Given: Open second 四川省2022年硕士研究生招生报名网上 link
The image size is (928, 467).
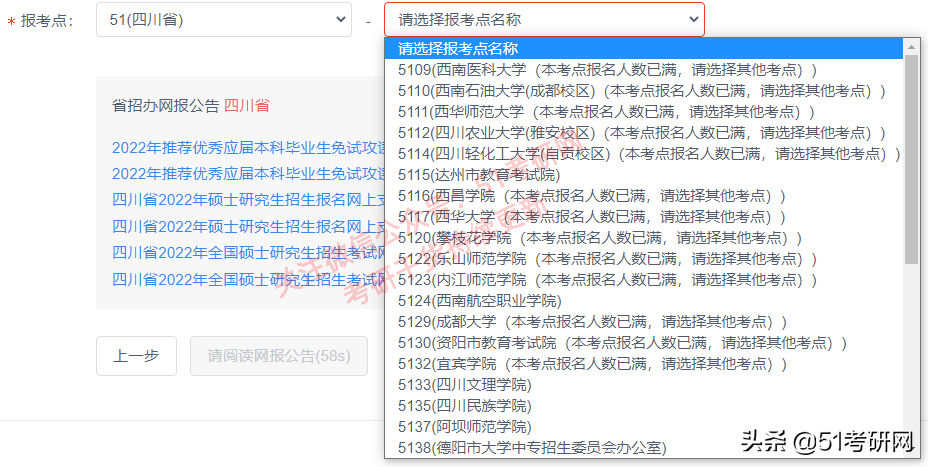Looking at the screenshot, I should (x=248, y=226).
